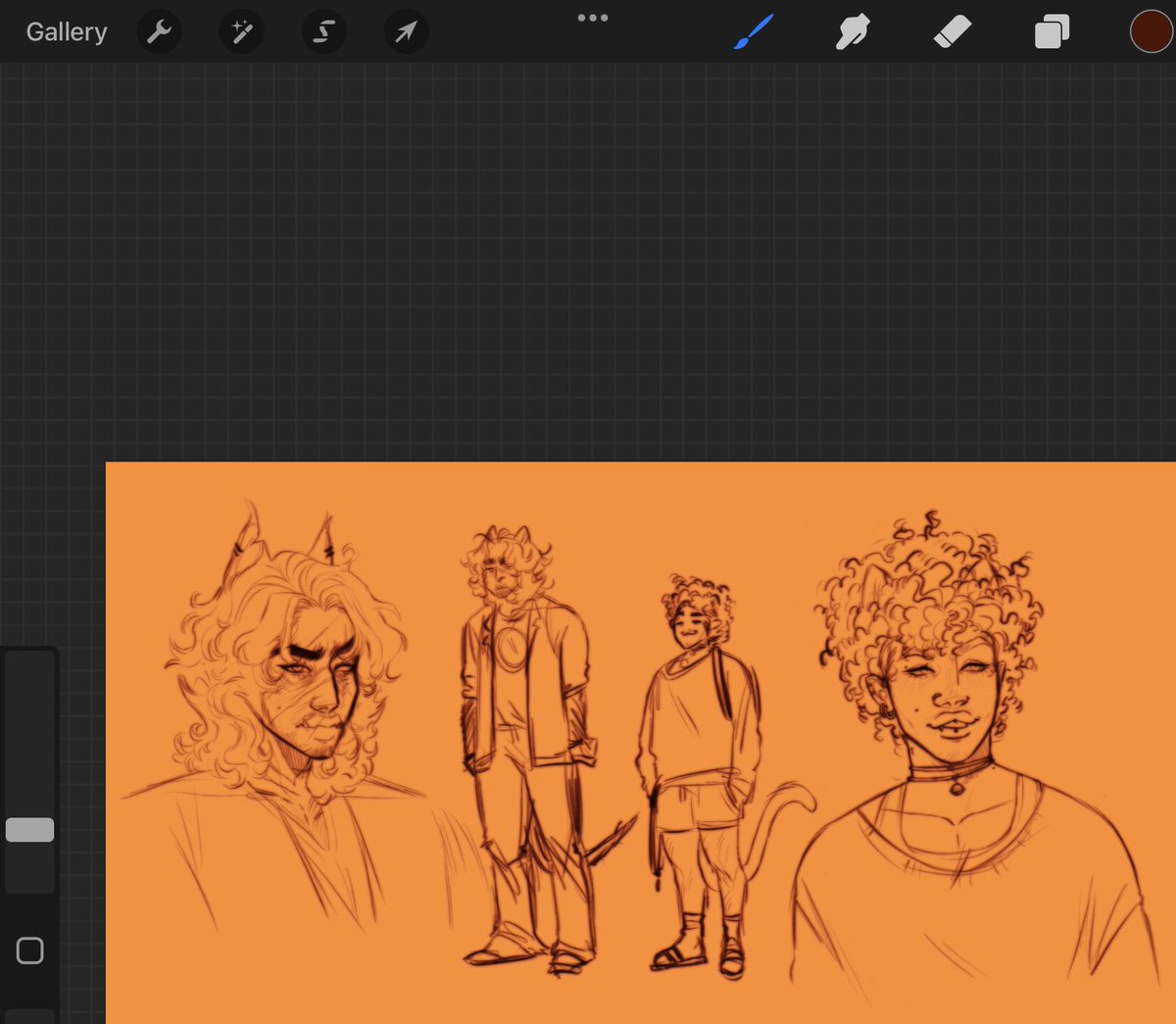Open the Layers panel
The width and height of the screenshot is (1176, 1024).
1052,32
